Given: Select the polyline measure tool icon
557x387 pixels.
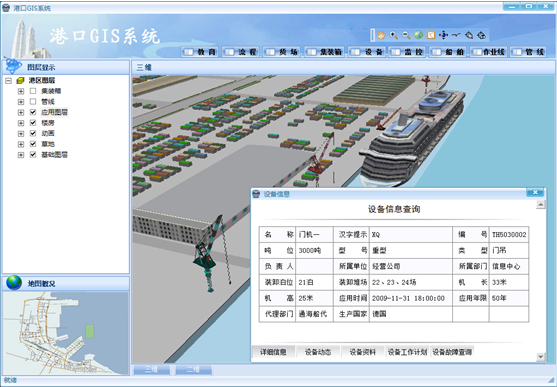Looking at the screenshot, I should [x=456, y=35].
